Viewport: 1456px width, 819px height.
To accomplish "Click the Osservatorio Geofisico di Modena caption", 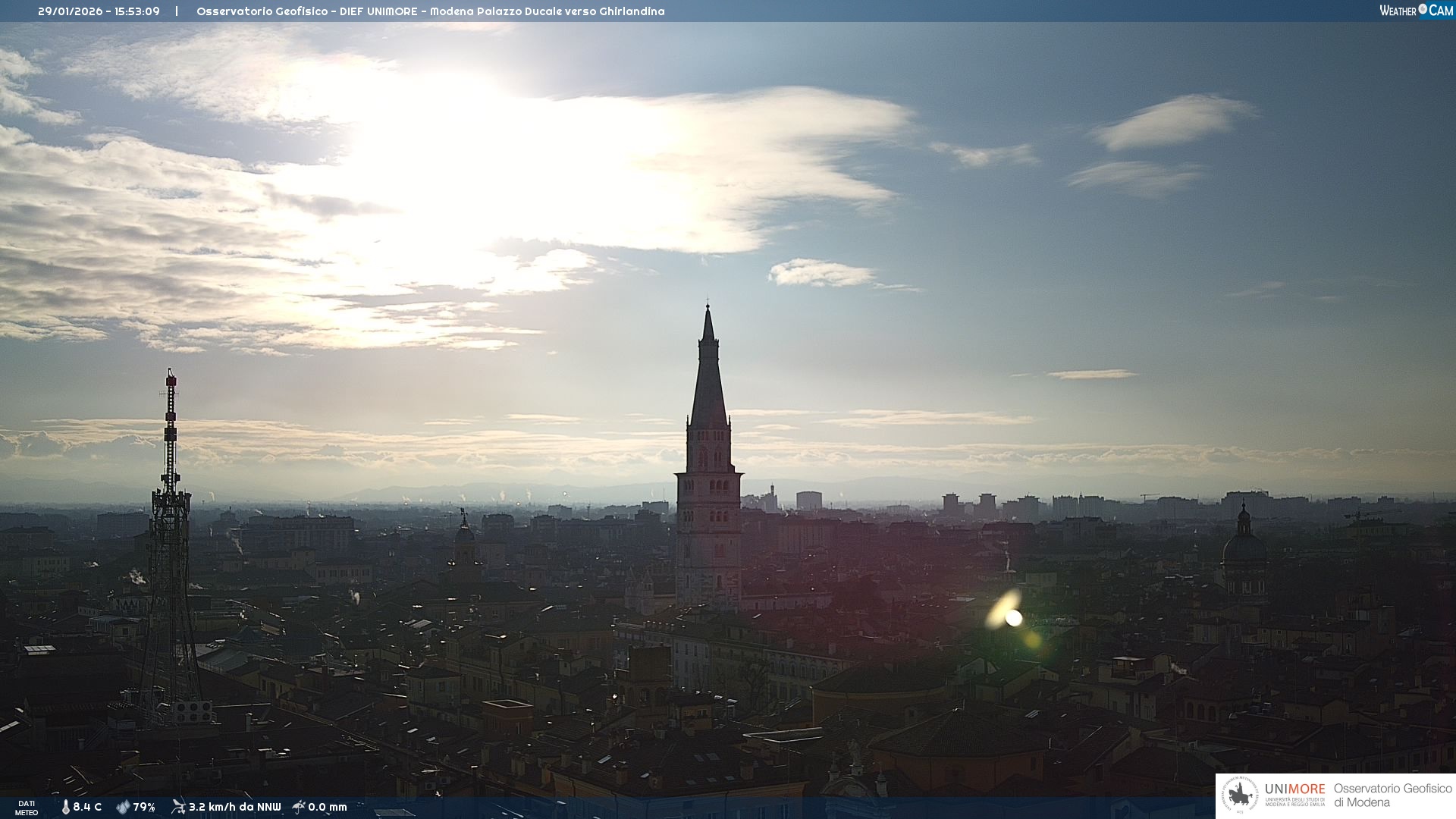I will [x=1392, y=795].
